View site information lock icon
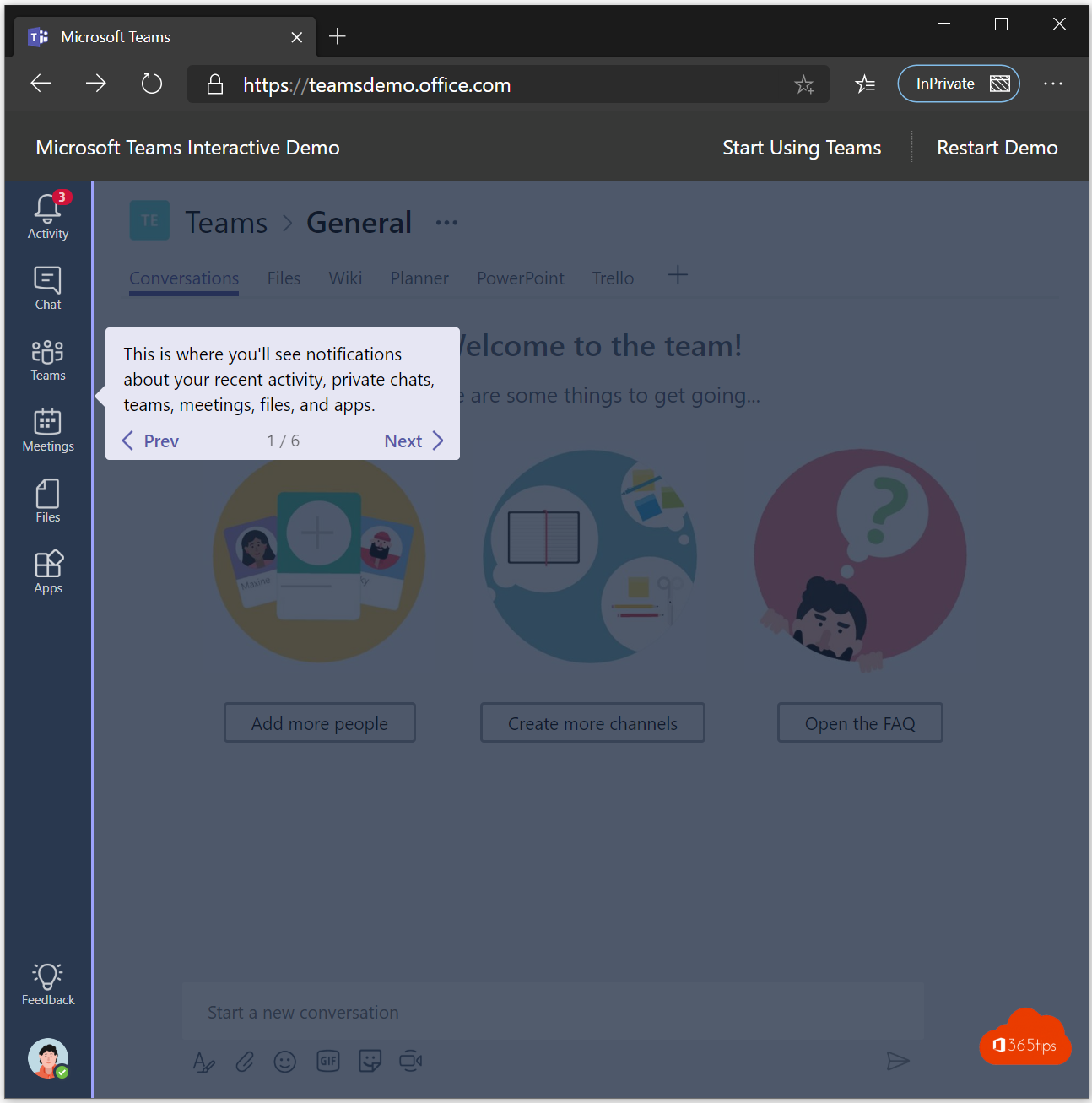This screenshot has height=1103, width=1092. click(x=215, y=84)
